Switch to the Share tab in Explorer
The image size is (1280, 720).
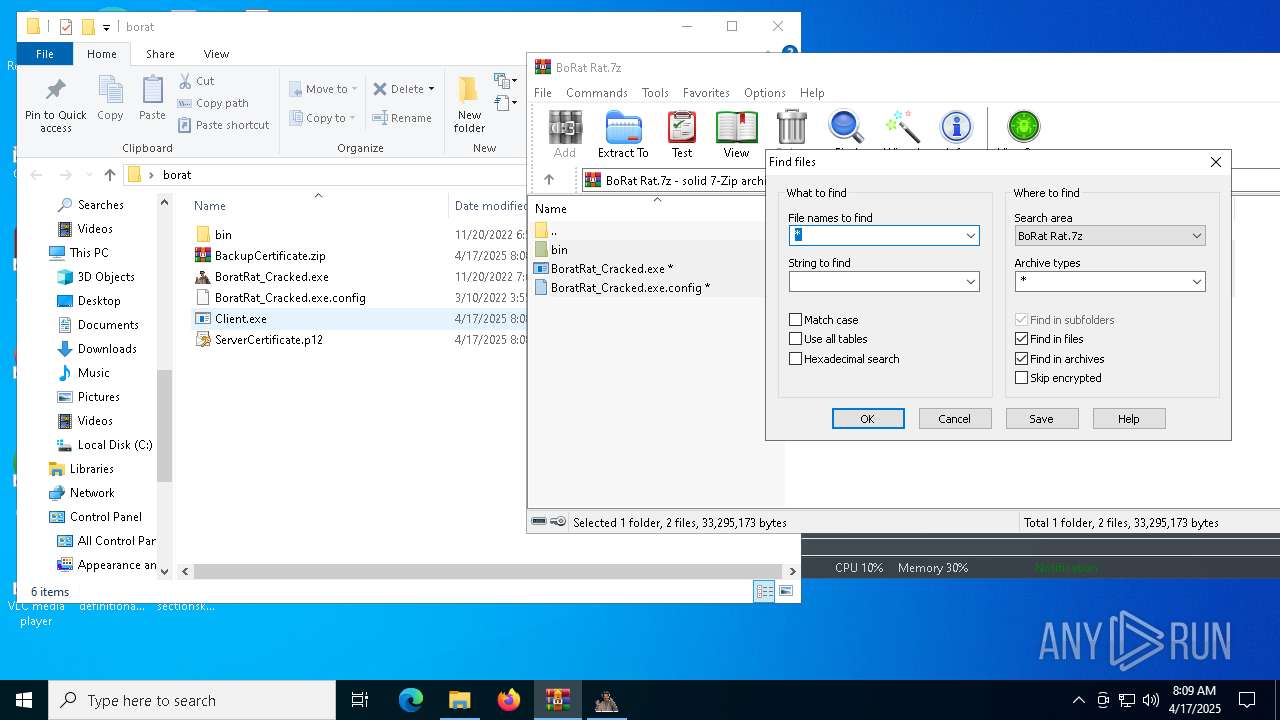coord(160,54)
